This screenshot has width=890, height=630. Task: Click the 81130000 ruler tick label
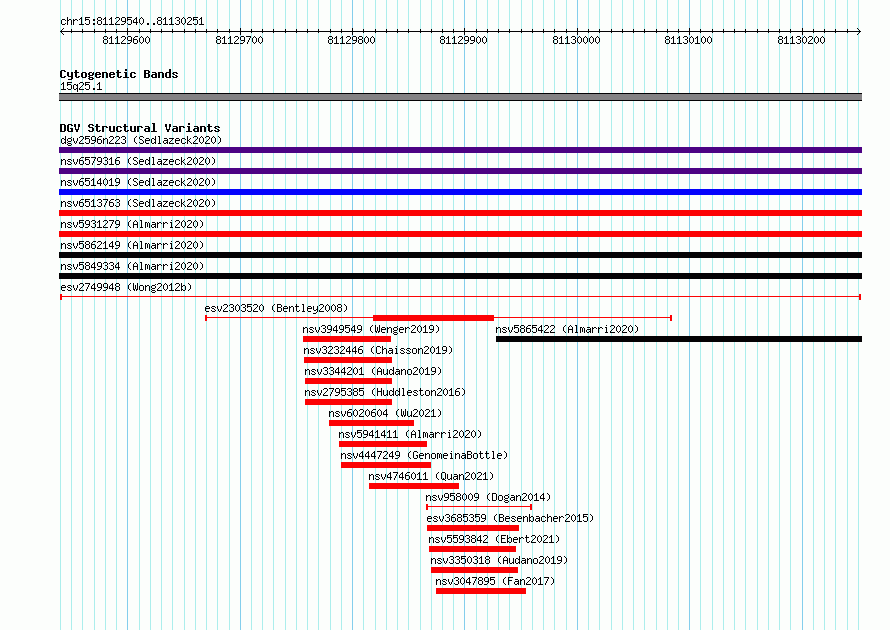(576, 40)
